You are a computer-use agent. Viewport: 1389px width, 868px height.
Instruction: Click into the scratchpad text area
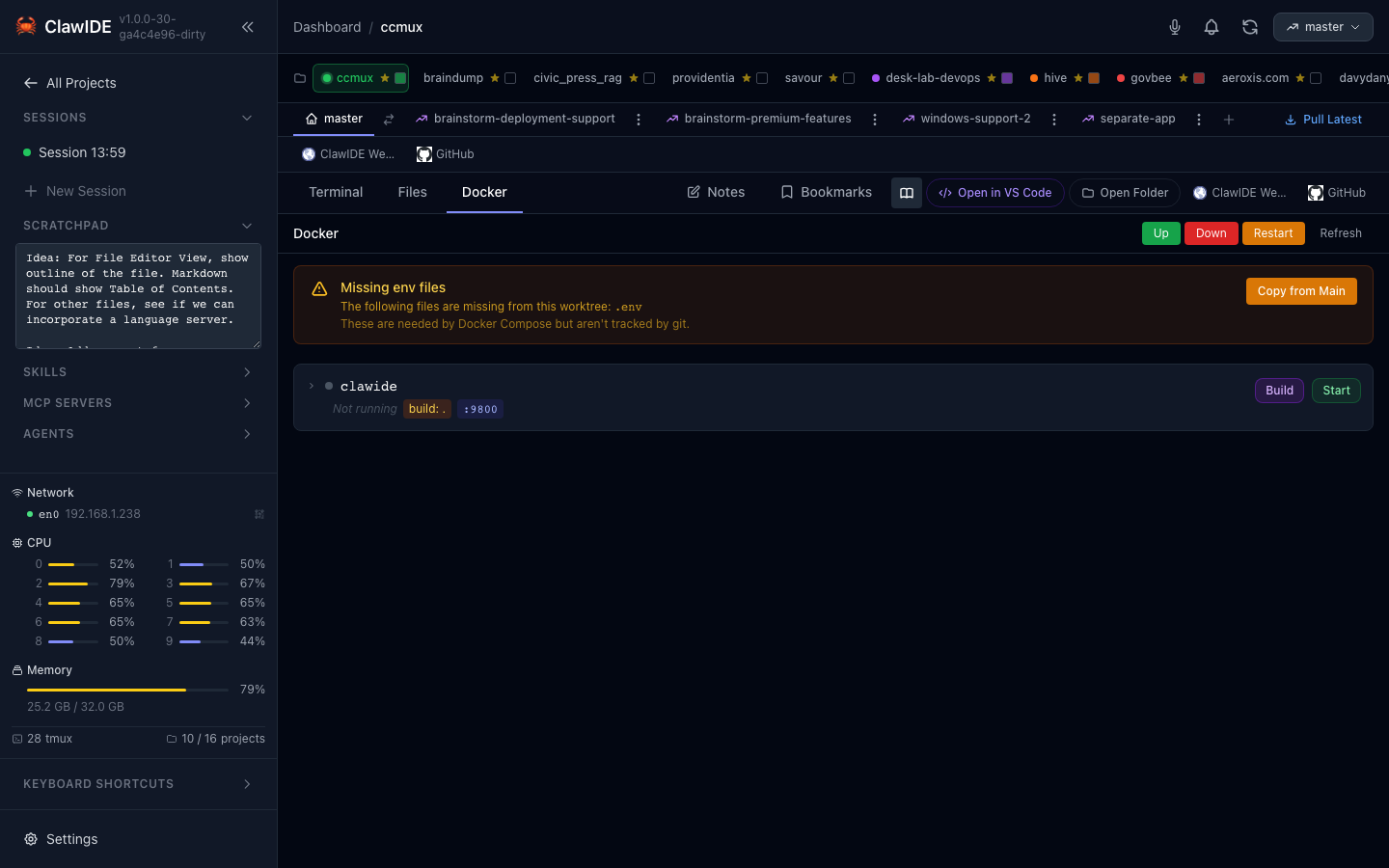[x=138, y=296]
